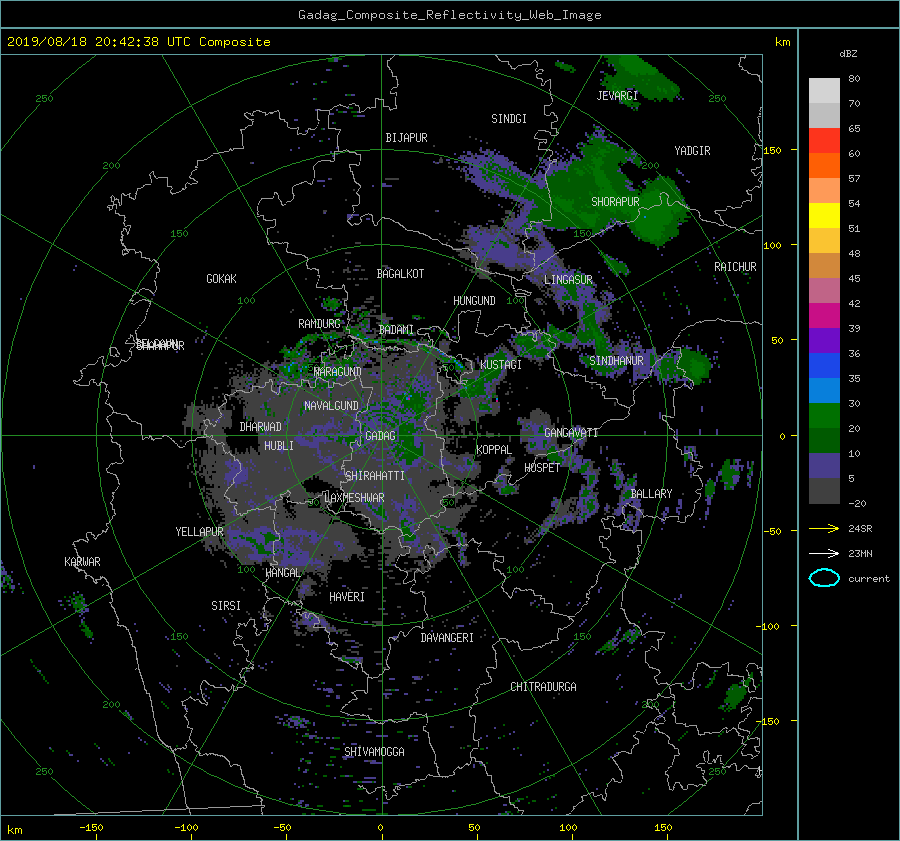Click the YADGIR city label
Image resolution: width=900 pixels, height=841 pixels.
692,151
